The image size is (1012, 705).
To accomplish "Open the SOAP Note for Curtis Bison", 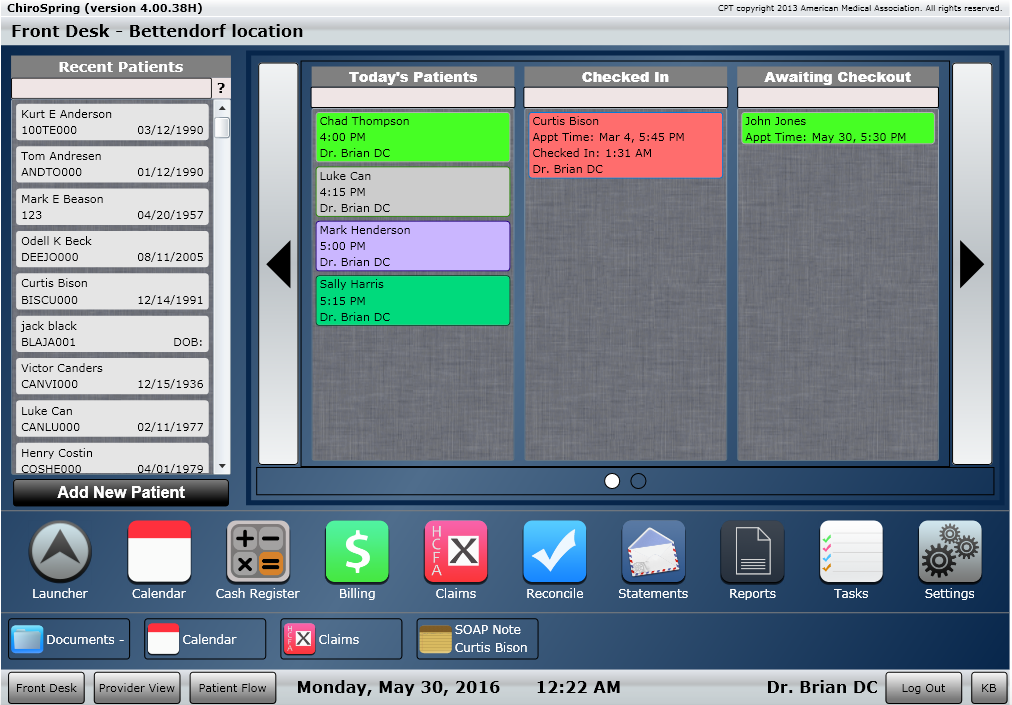I will click(477, 638).
